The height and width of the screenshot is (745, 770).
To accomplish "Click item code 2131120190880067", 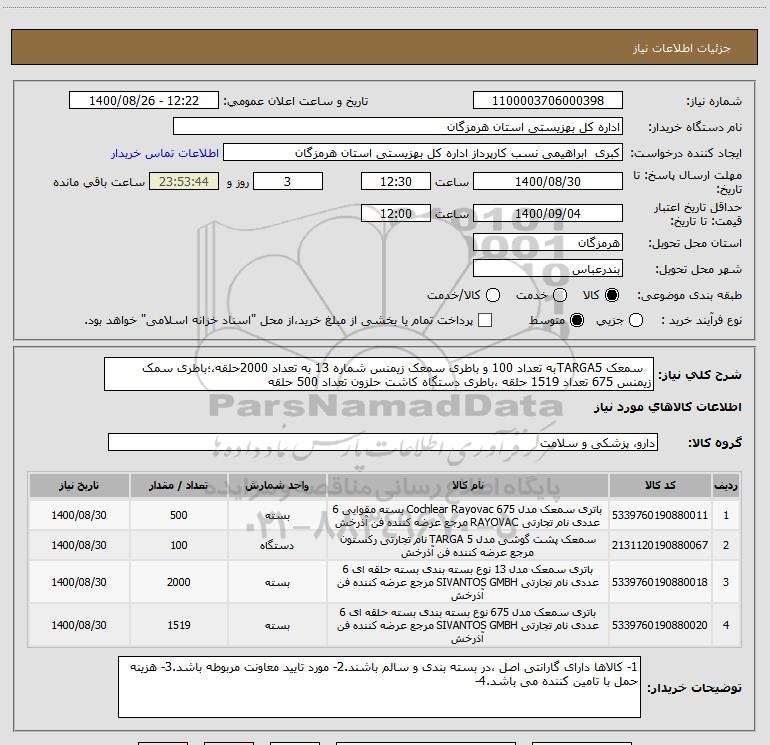I will click(660, 545).
